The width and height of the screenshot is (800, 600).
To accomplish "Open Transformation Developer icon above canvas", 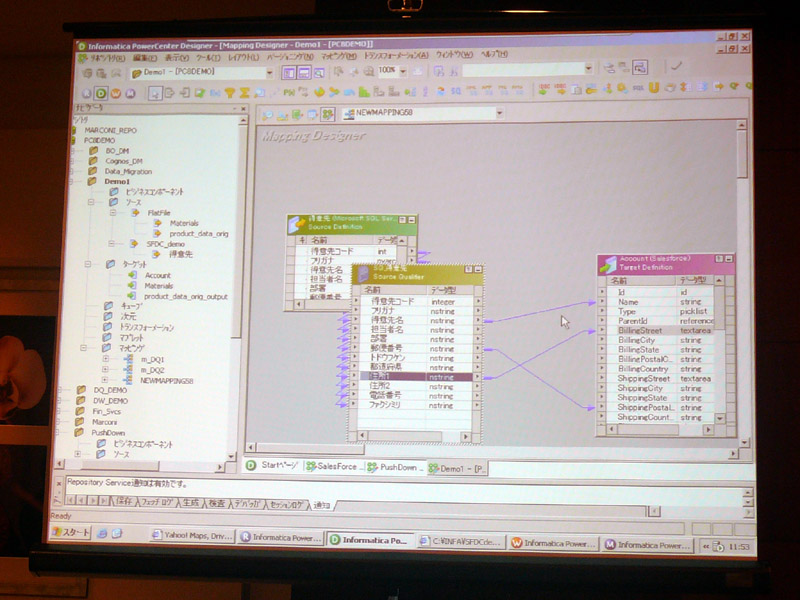I will (297, 115).
